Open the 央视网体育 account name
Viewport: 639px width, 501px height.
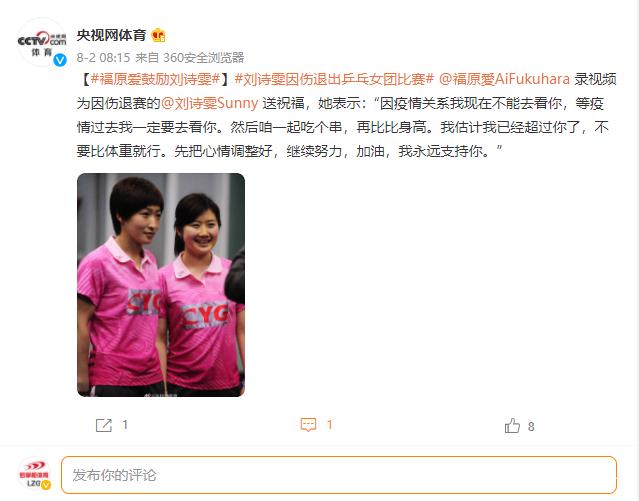(111, 35)
